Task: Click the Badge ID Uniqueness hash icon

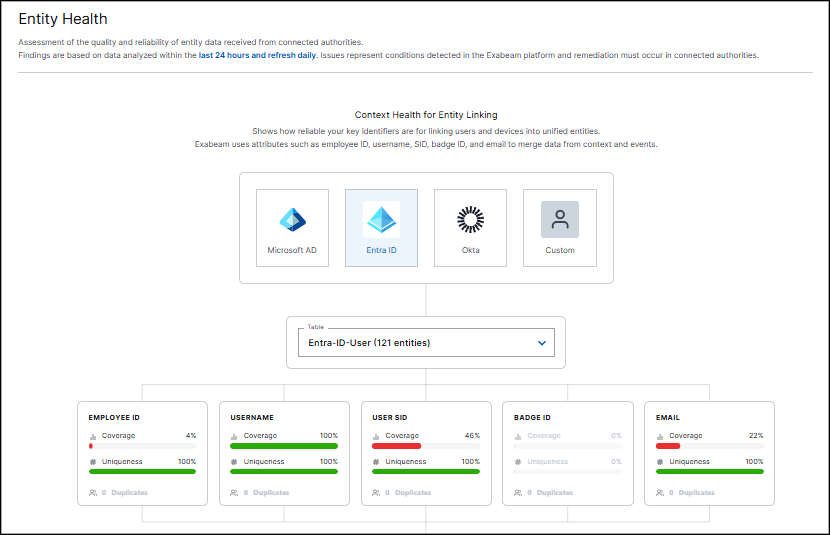Action: point(518,462)
